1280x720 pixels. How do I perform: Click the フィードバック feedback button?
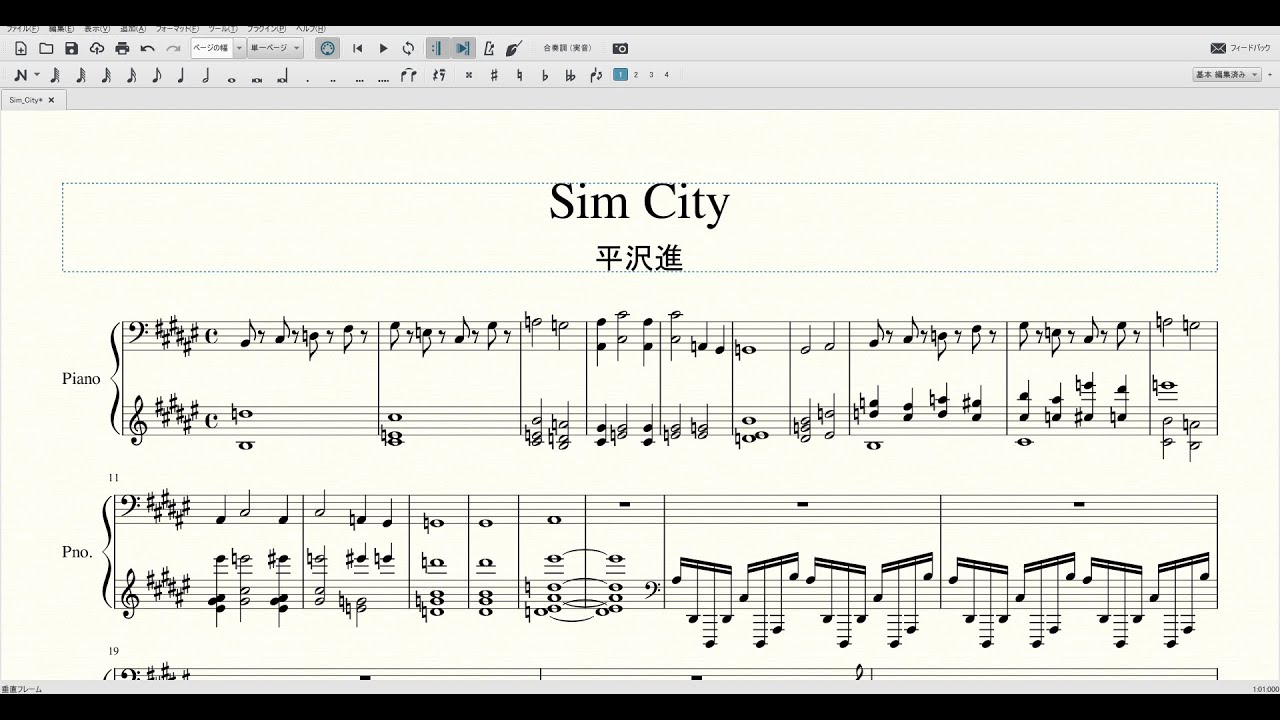click(1240, 48)
